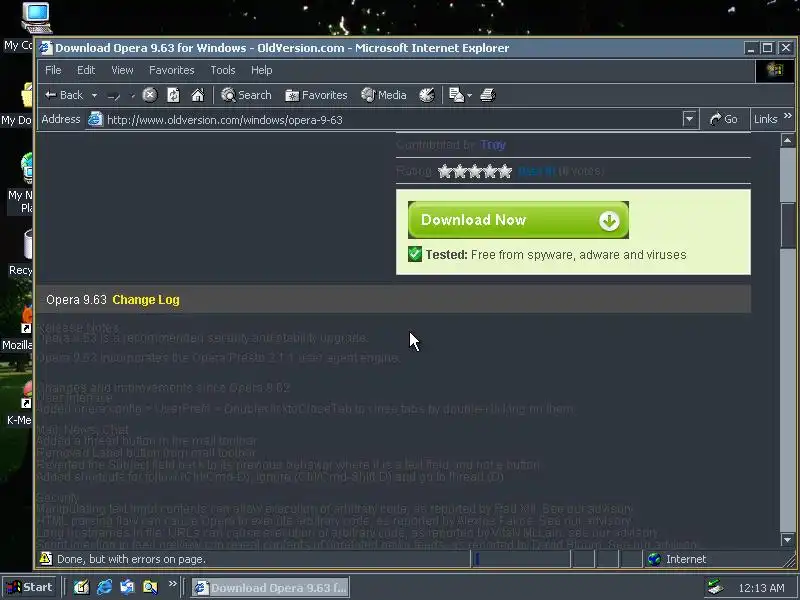
Task: Open Show Desktop quick launch icon
Action: tap(81, 587)
